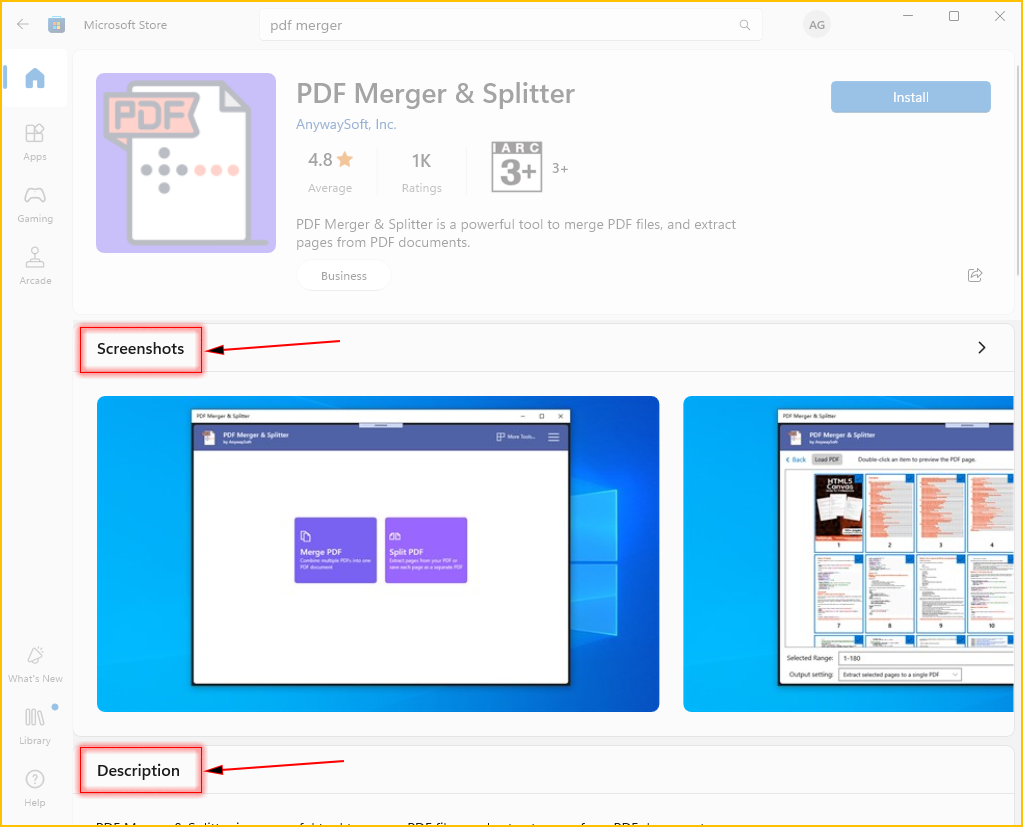Open the second page preview screenshot thumbnail

[852, 553]
